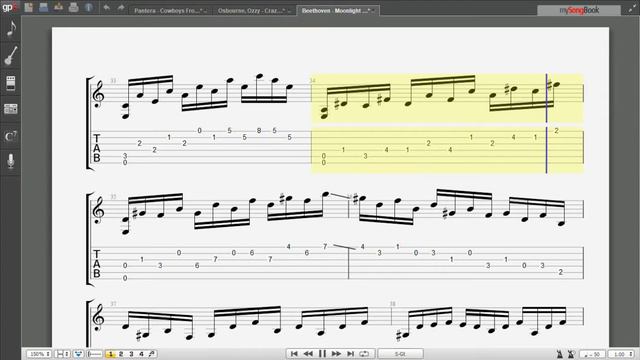Click the treble clef of second system

[98, 211]
